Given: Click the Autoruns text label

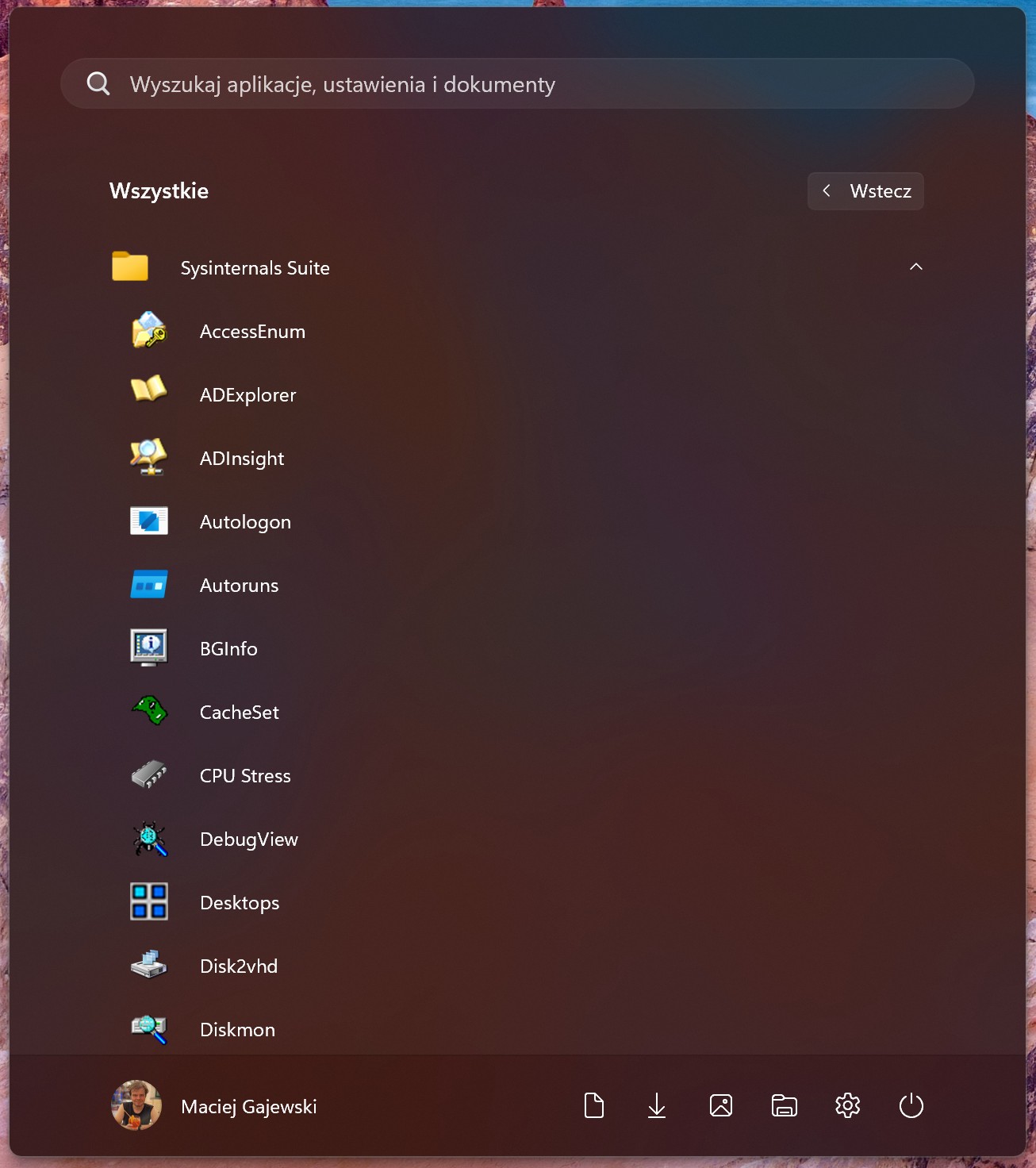Looking at the screenshot, I should [239, 586].
